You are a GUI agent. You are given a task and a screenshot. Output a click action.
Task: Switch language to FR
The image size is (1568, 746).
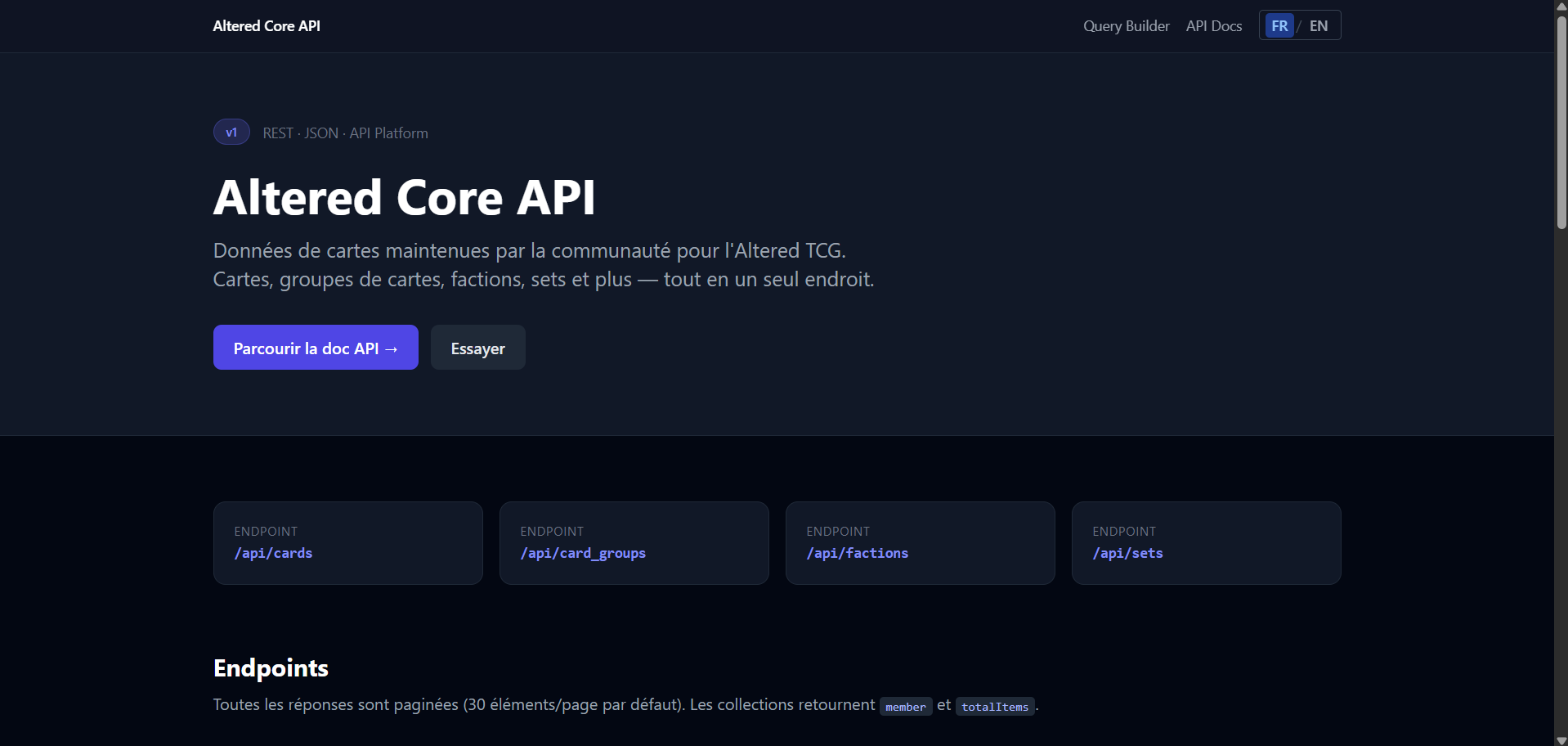pyautogui.click(x=1279, y=26)
